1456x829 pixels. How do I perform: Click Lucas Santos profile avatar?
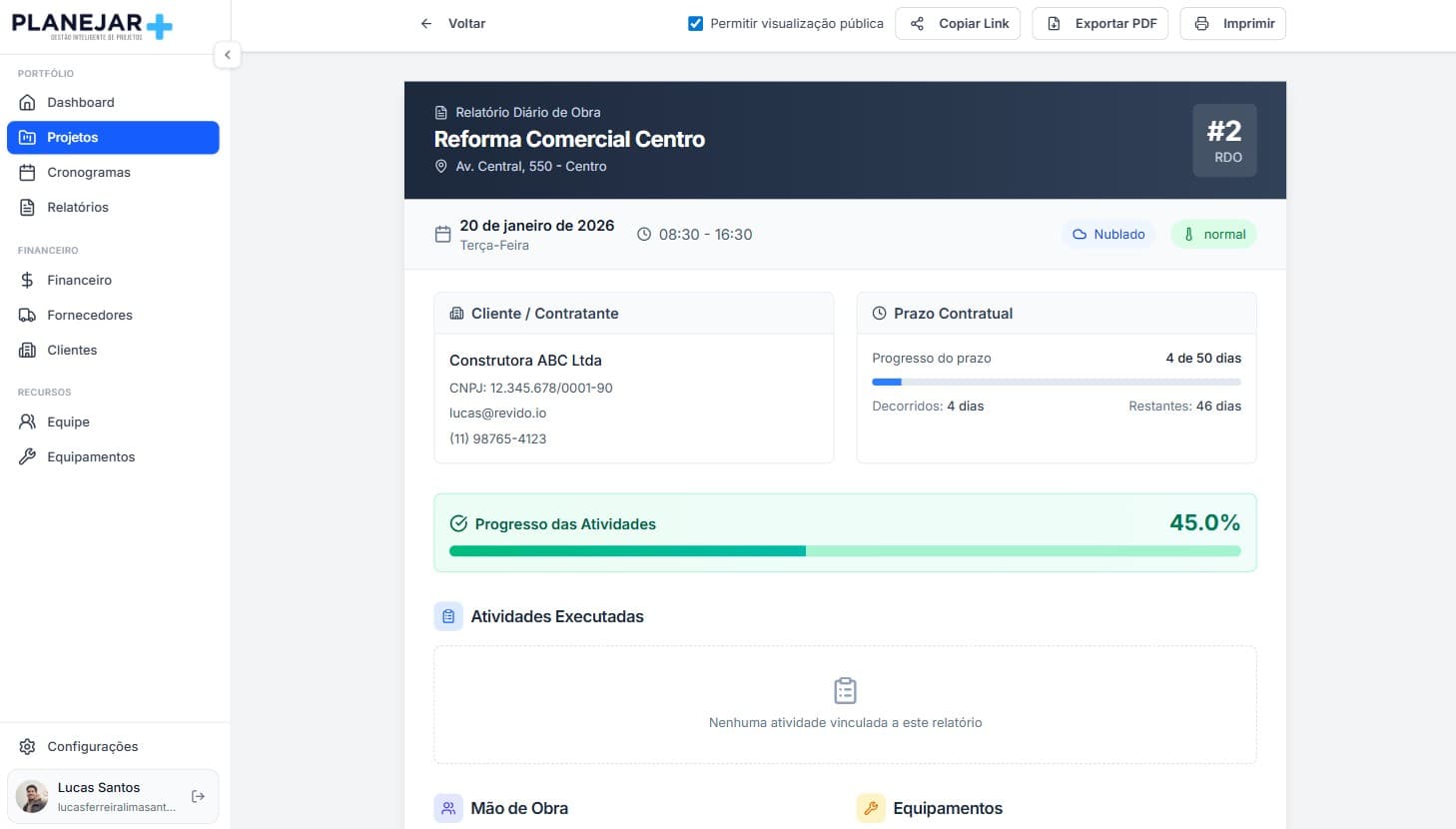32,796
